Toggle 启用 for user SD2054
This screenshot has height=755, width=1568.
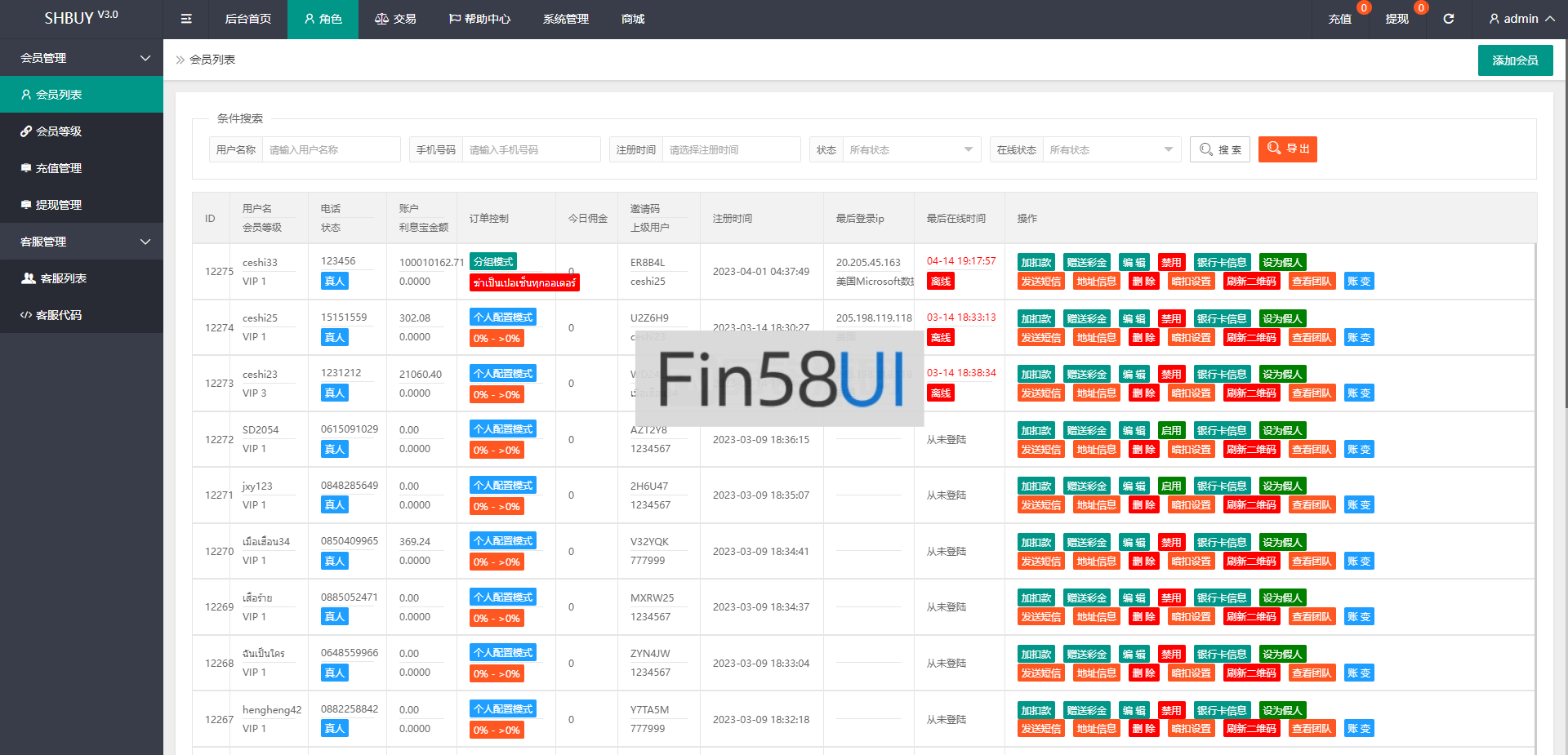point(1171,430)
